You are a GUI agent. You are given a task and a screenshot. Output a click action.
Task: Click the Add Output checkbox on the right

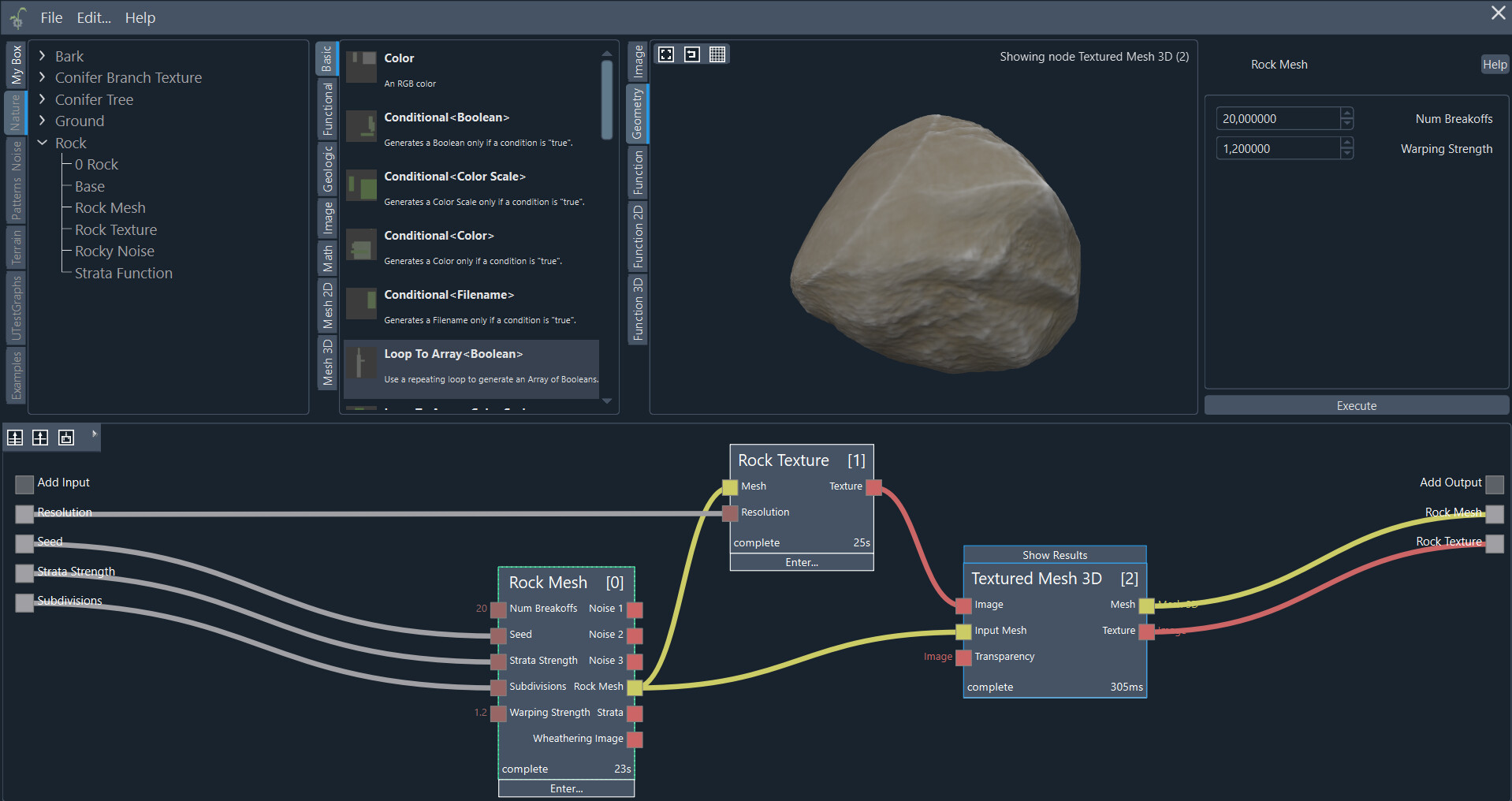tap(1495, 484)
